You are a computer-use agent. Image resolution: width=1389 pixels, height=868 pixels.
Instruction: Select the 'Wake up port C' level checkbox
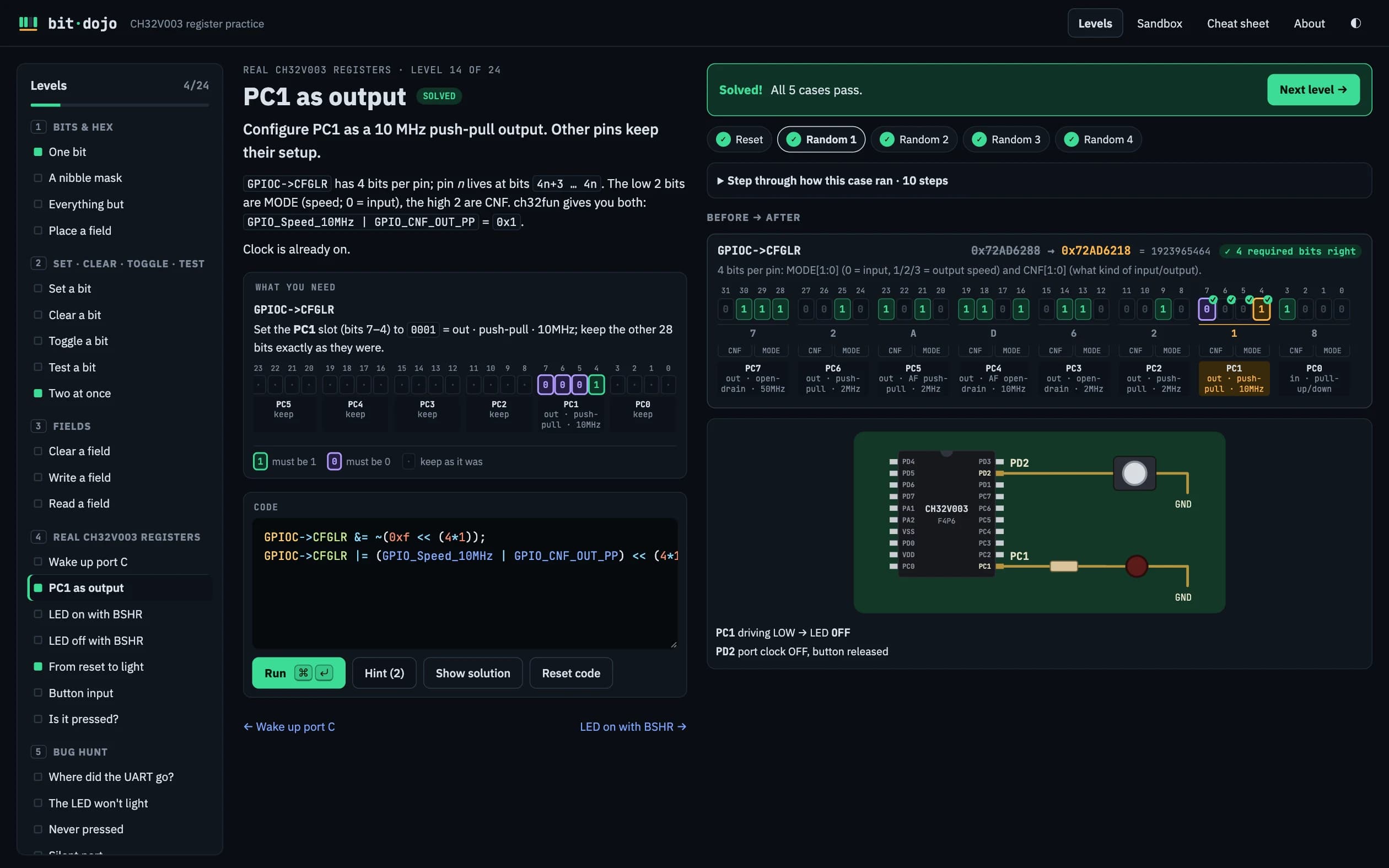tap(38, 562)
